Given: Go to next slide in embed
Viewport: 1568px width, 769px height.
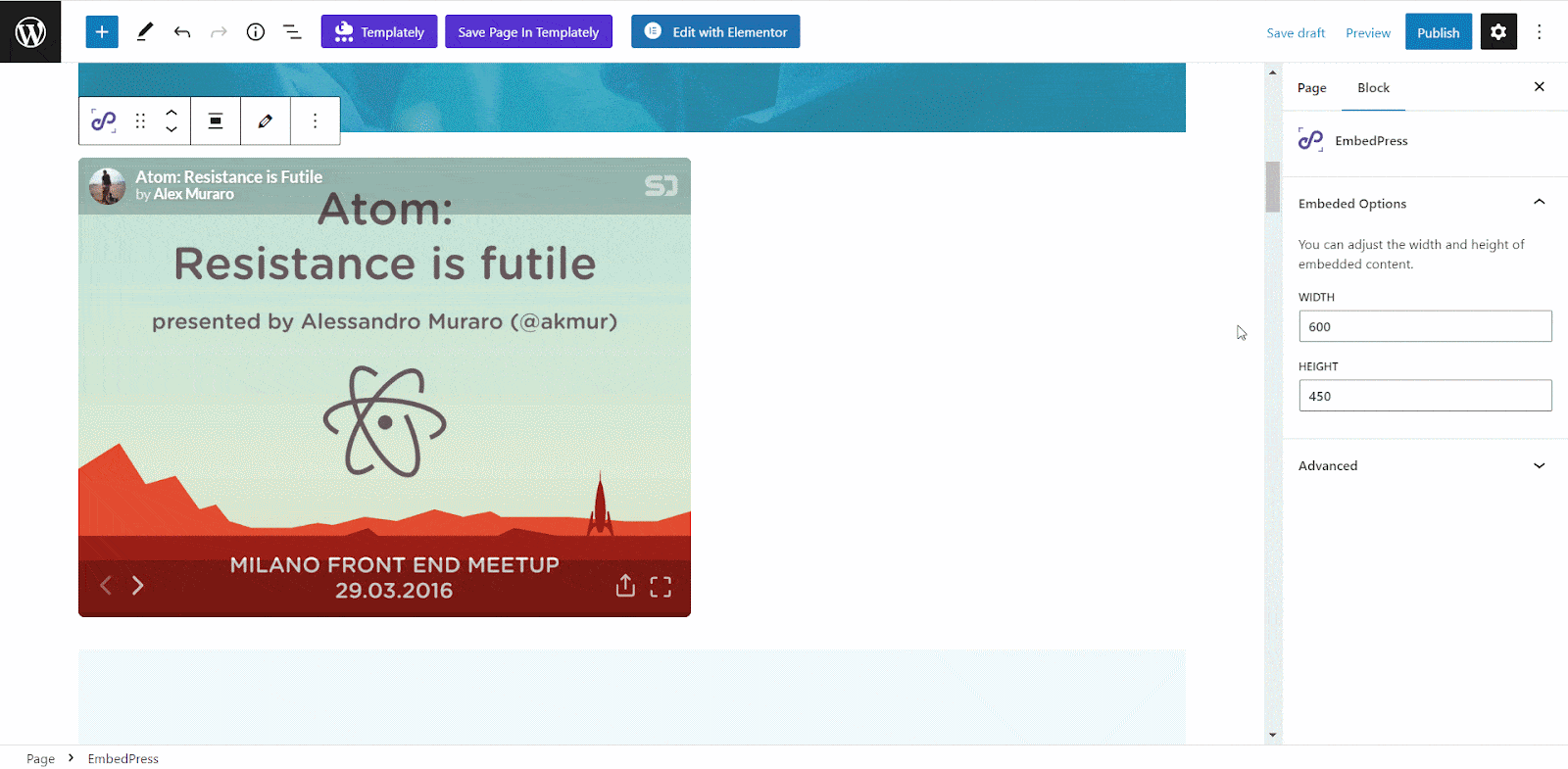Looking at the screenshot, I should tap(138, 585).
